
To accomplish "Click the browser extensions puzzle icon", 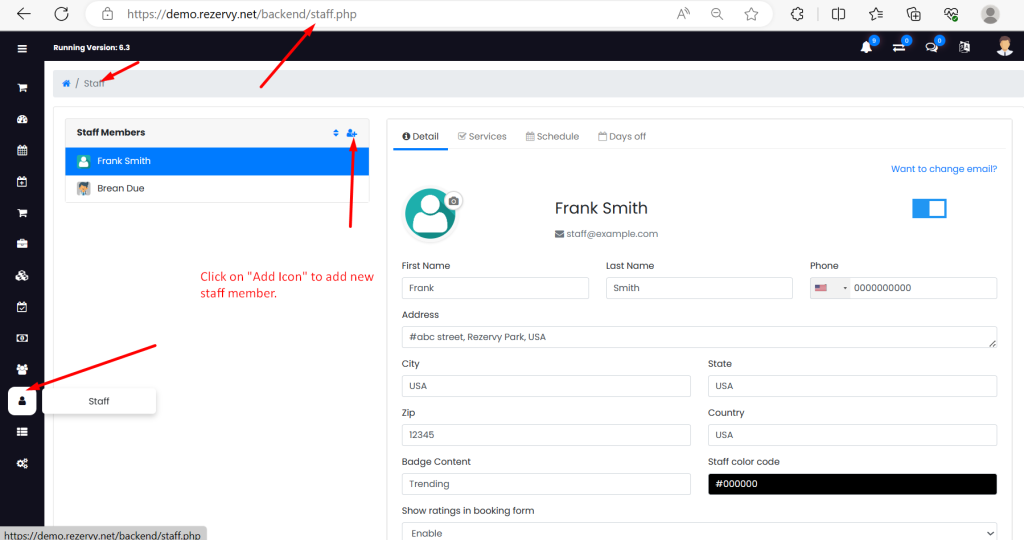I will [797, 14].
